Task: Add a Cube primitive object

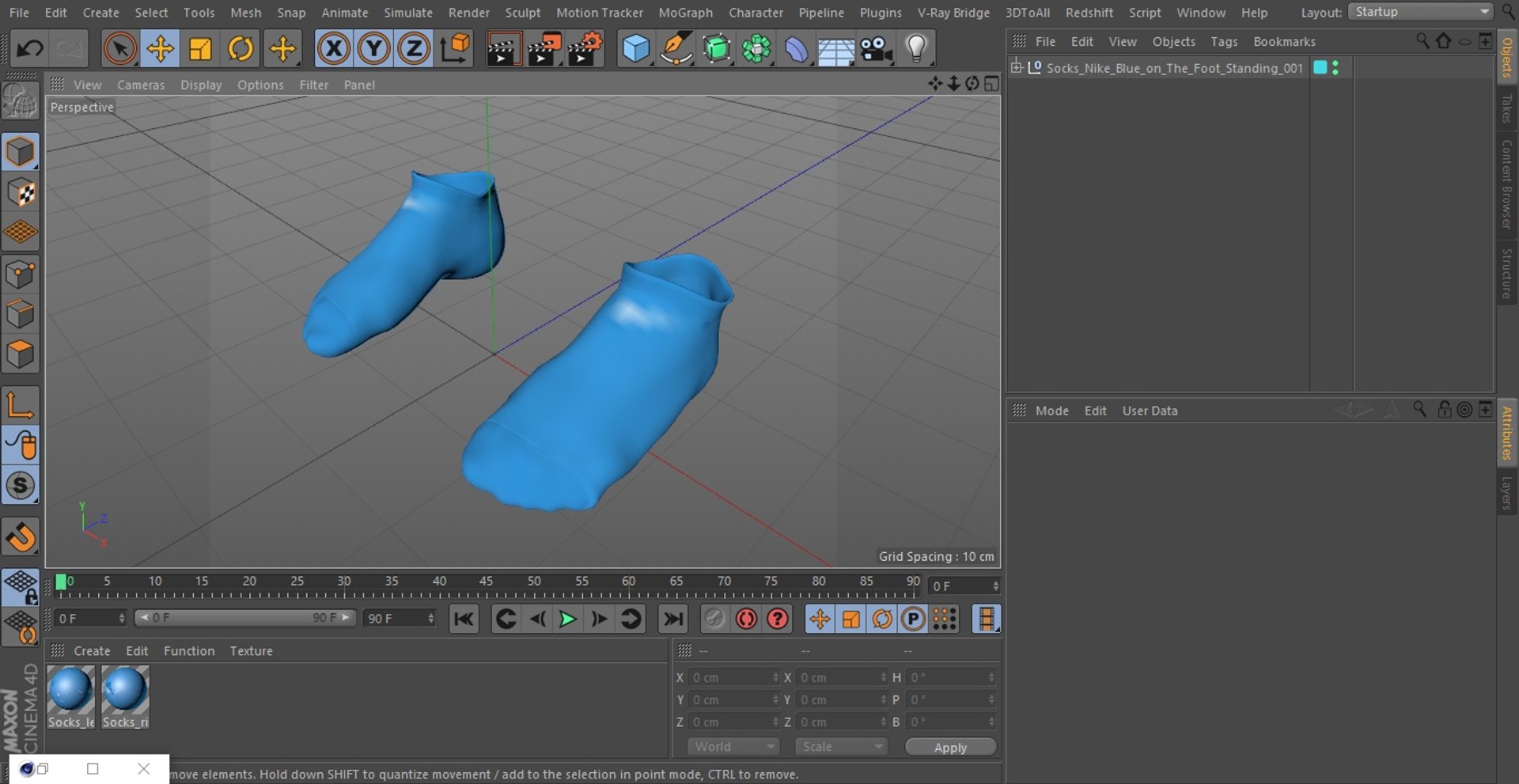Action: tap(636, 49)
